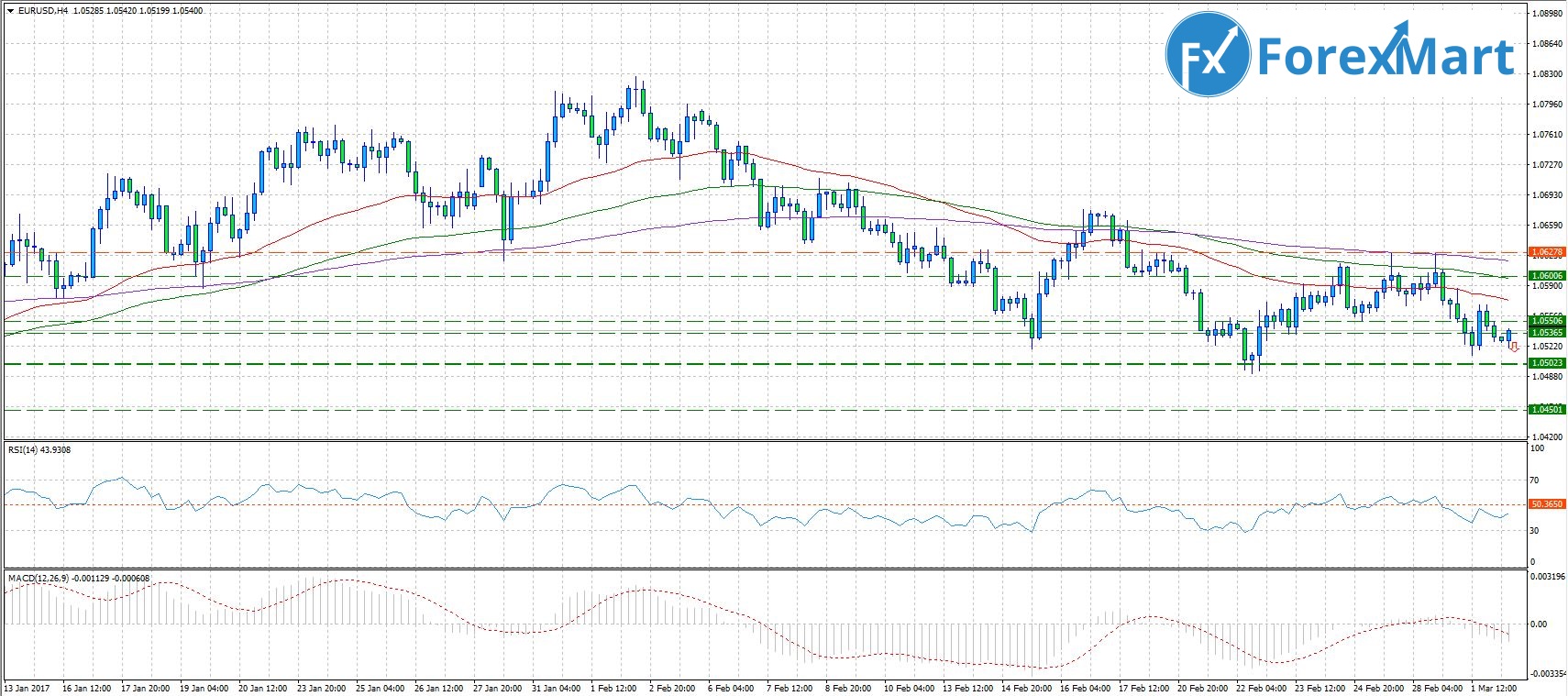This screenshot has height=696, width=1568.
Task: Click the 19 Jan 04:00 time axis label
Action: point(204,688)
